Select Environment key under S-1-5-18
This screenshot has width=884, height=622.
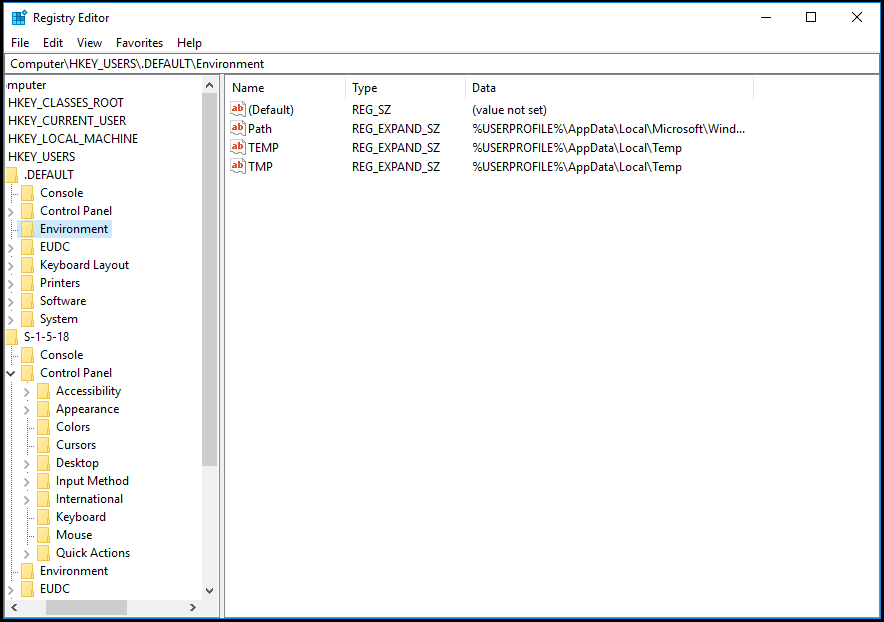(74, 571)
